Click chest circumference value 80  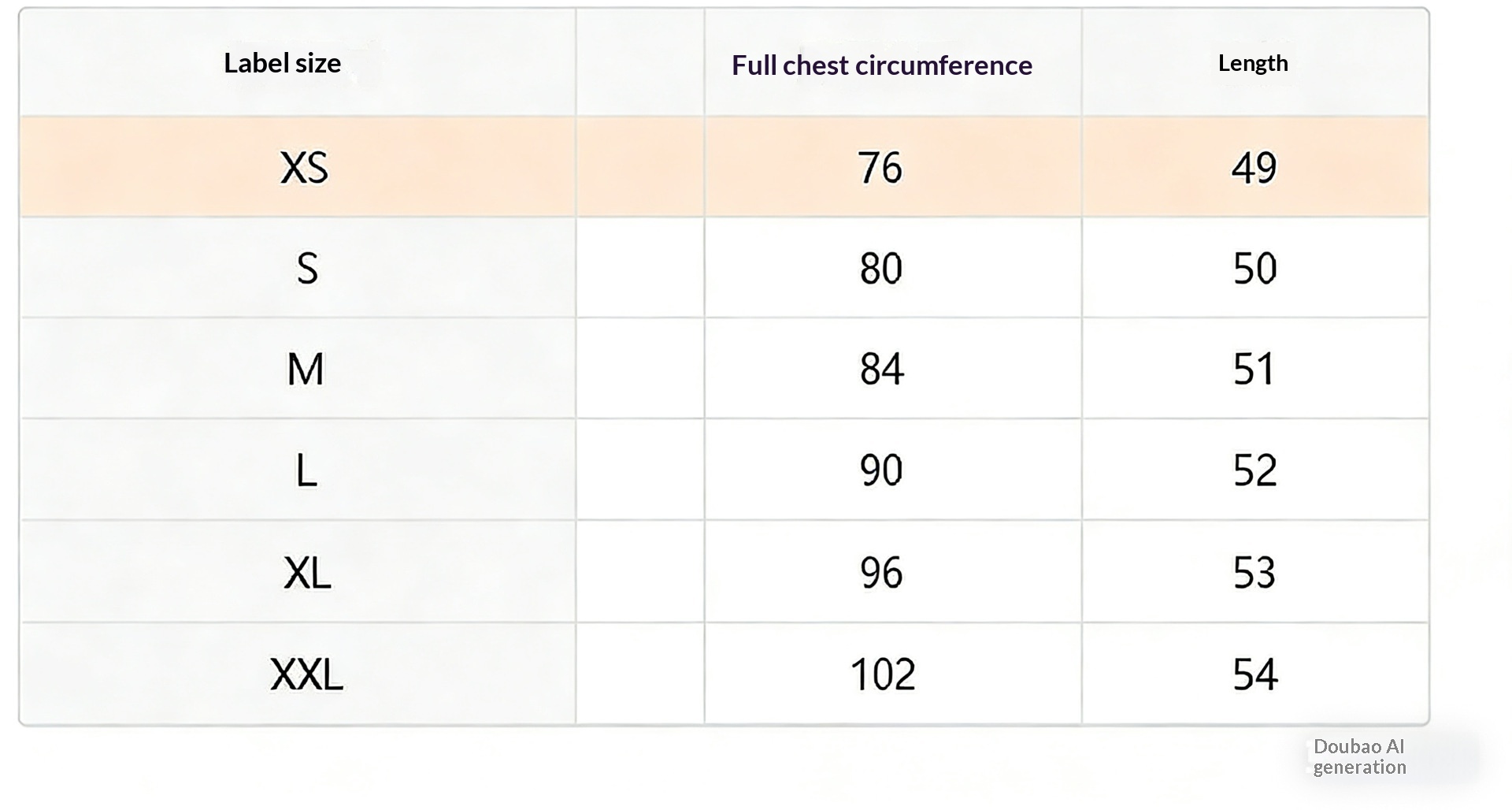tap(880, 269)
